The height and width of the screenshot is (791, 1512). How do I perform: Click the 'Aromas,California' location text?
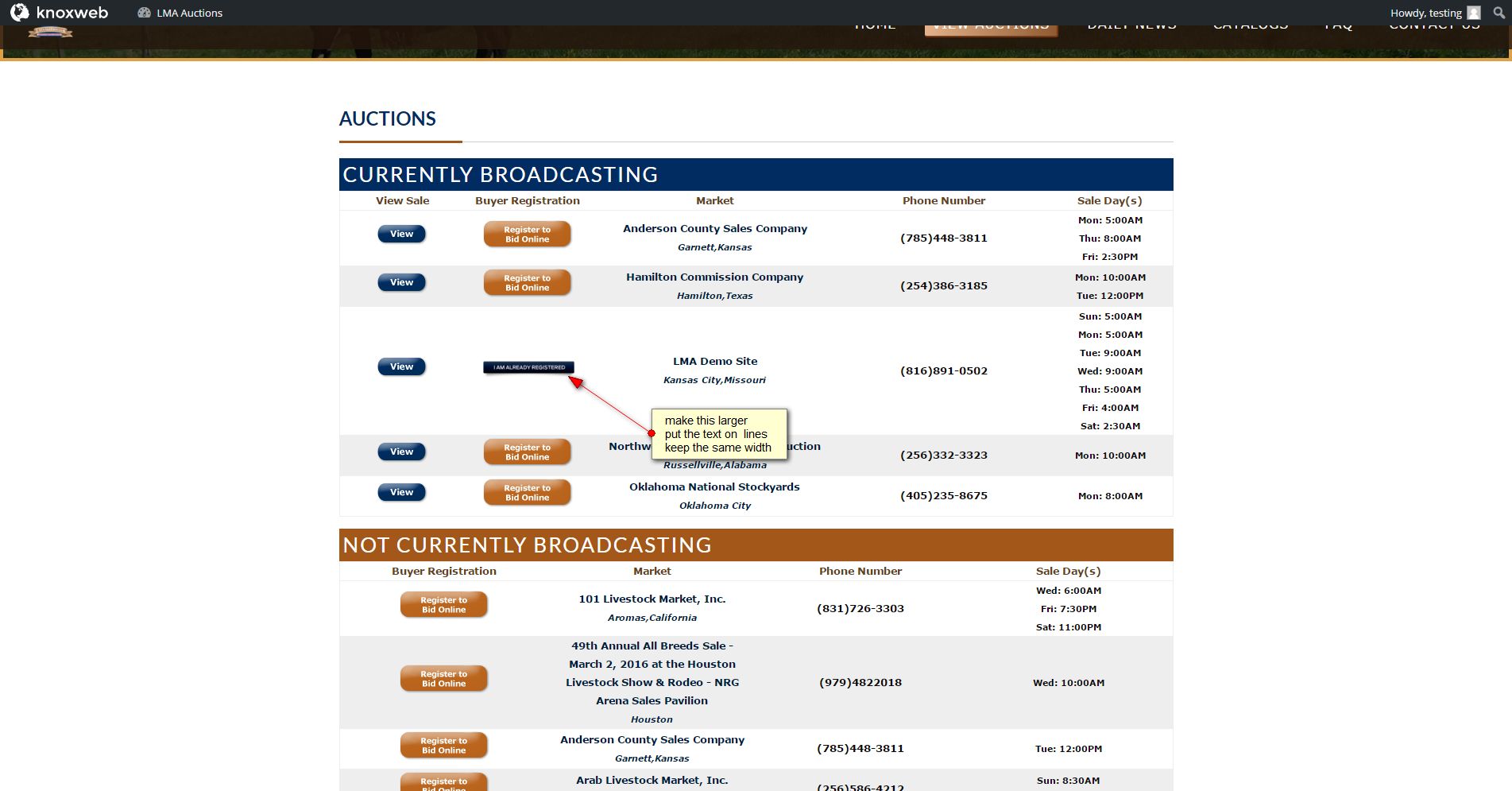point(652,618)
